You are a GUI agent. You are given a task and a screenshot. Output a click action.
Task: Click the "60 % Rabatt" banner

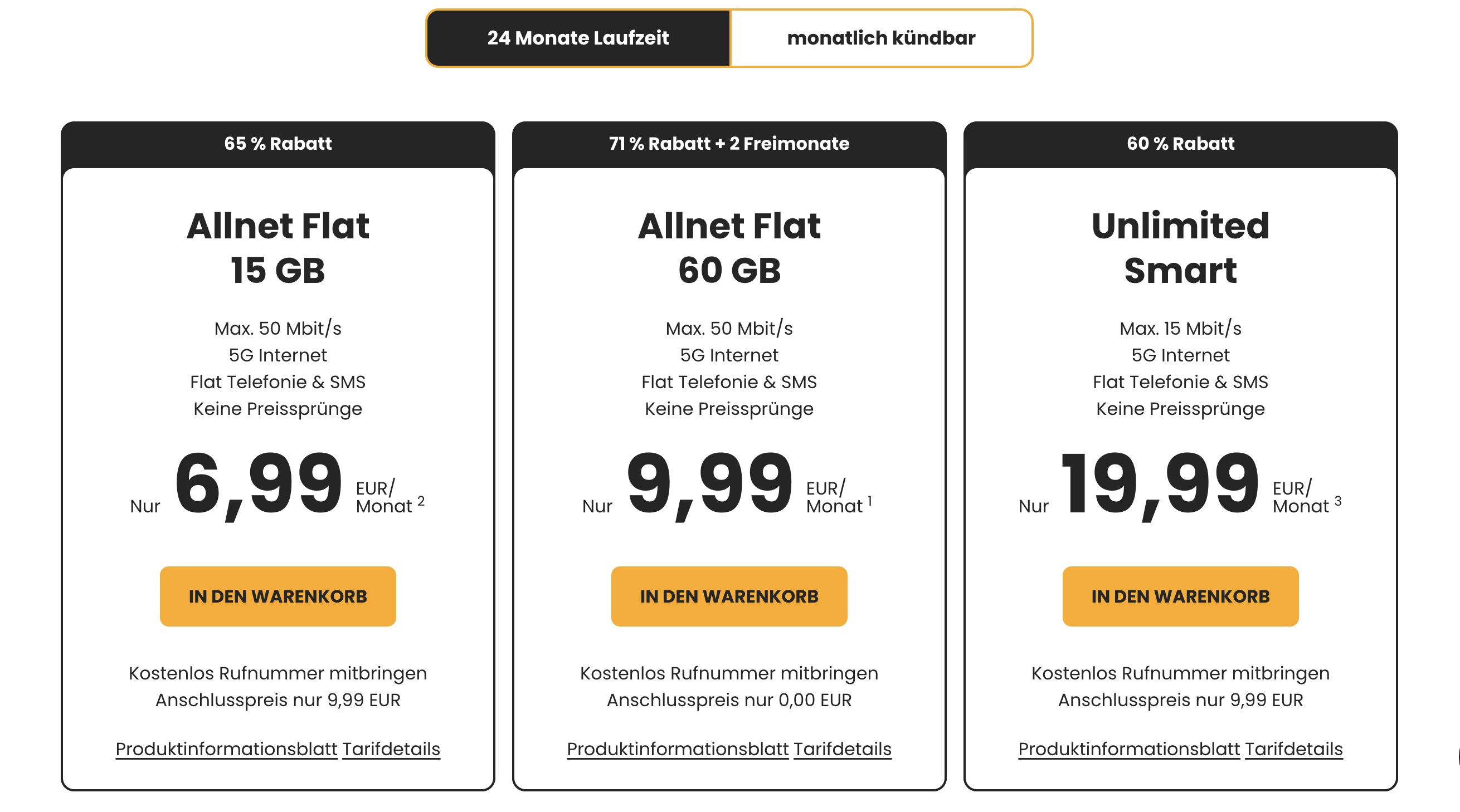click(x=1181, y=143)
